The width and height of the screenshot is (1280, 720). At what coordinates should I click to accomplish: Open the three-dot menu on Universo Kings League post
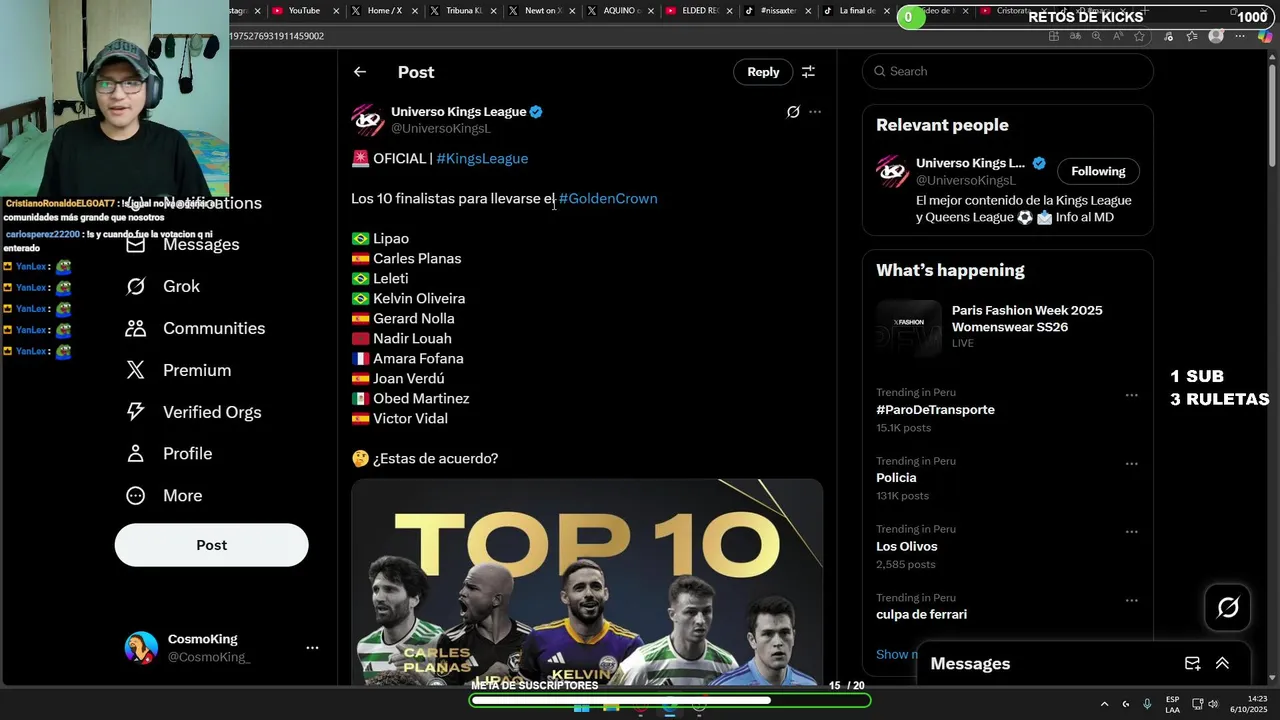815,112
